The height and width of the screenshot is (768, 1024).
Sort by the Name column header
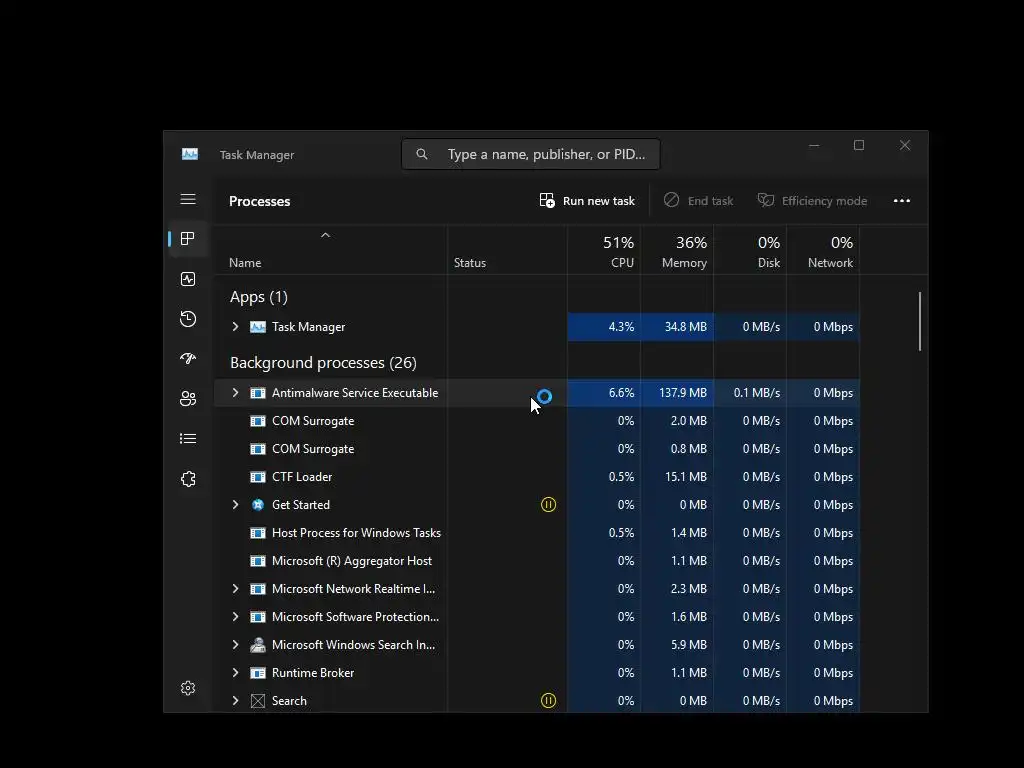coord(330,250)
